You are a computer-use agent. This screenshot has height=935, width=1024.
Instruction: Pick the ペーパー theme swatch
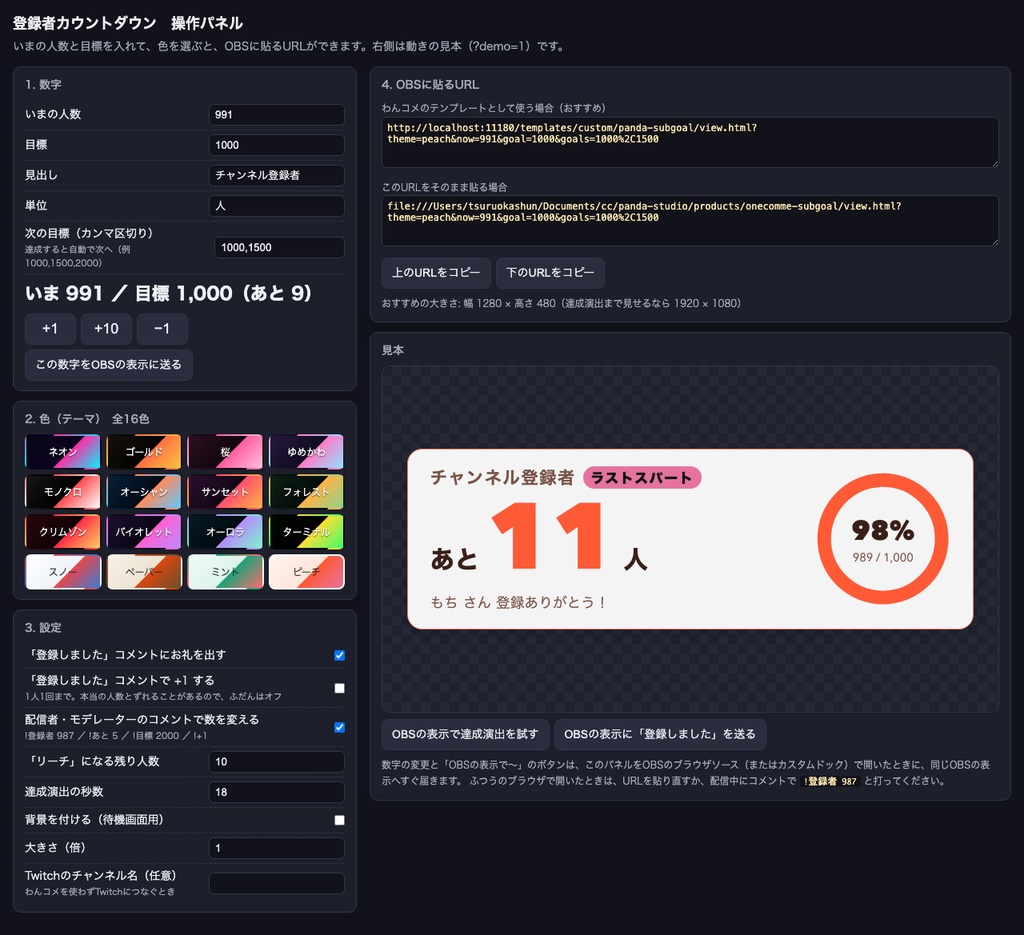click(144, 571)
